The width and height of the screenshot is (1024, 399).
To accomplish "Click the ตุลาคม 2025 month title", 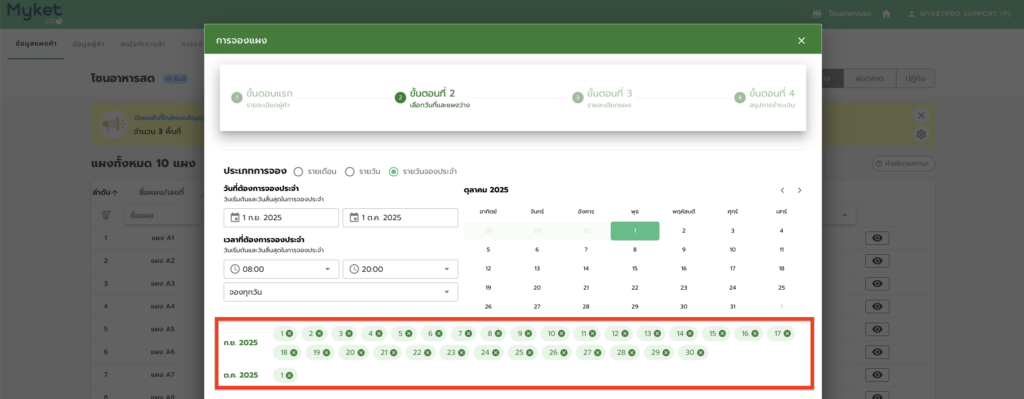I will click(x=486, y=190).
